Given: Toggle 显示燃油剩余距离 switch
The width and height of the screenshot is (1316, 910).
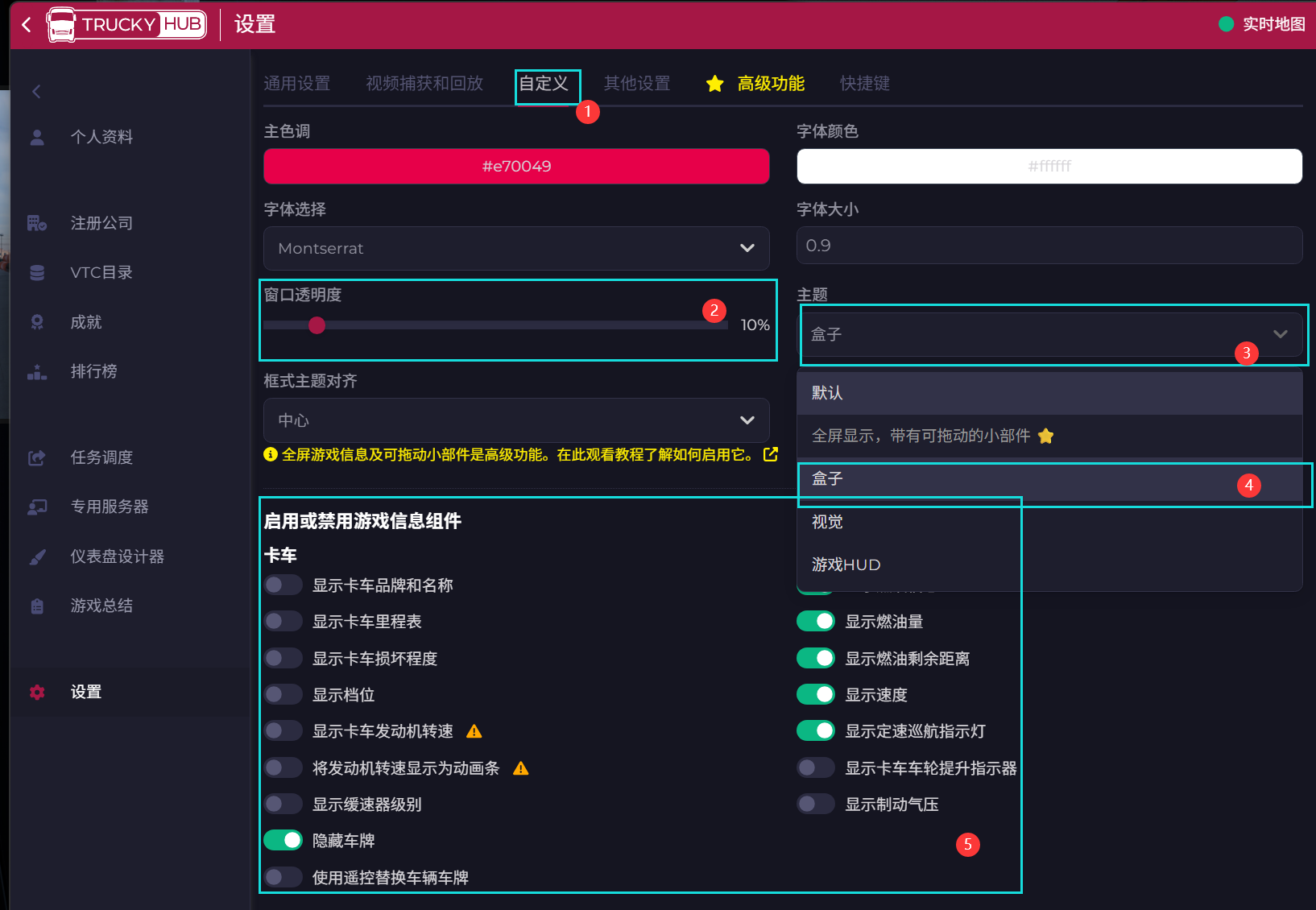Looking at the screenshot, I should point(816,659).
